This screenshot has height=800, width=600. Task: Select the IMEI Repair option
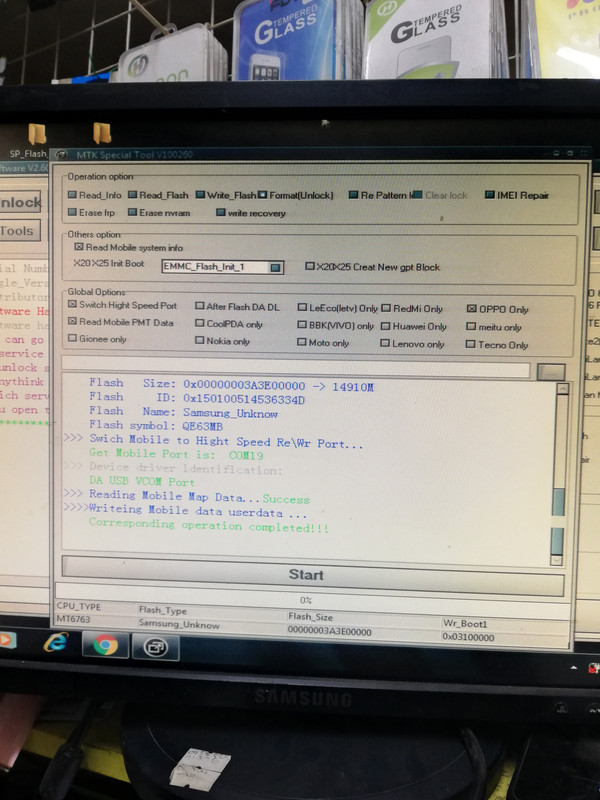tap(490, 195)
